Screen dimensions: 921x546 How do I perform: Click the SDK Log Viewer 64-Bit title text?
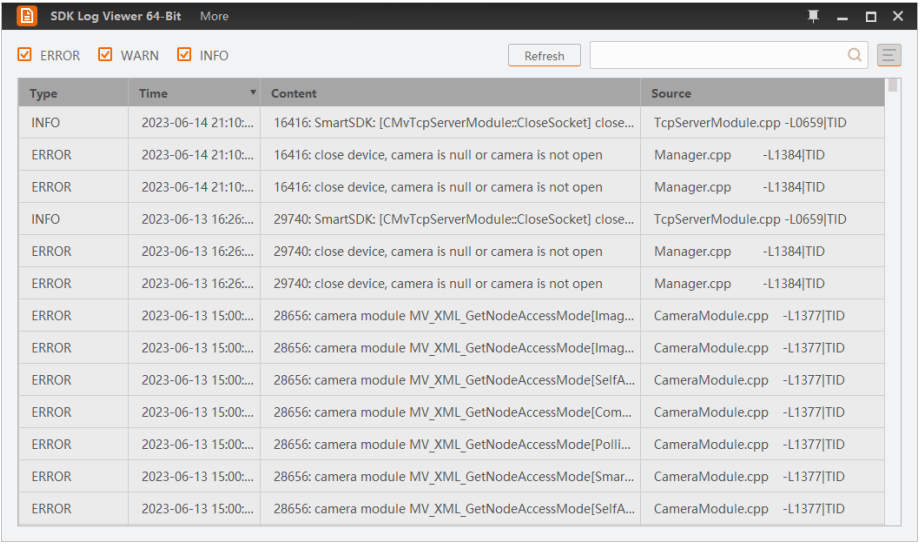pos(116,16)
